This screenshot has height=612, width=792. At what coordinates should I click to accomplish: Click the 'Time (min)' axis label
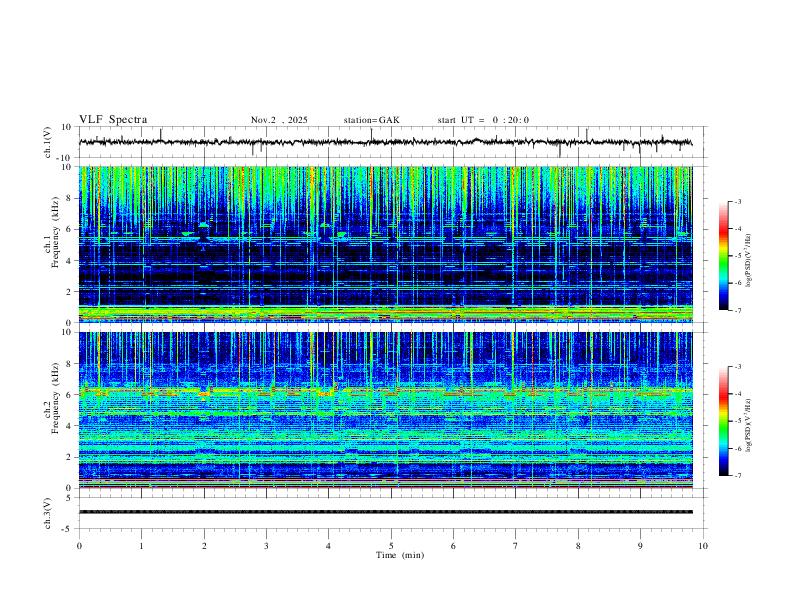point(400,555)
